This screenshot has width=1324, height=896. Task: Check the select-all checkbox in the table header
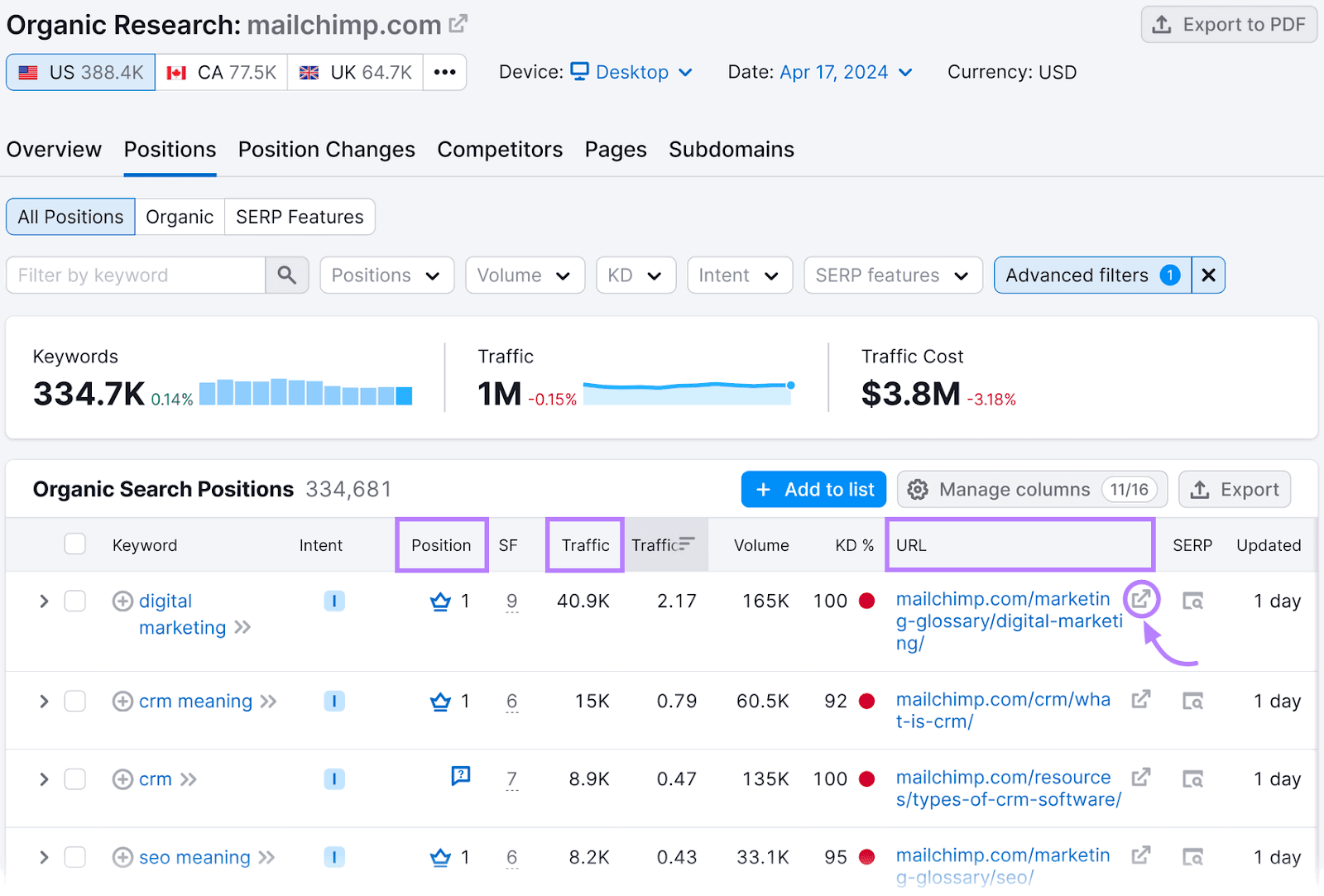pos(74,544)
